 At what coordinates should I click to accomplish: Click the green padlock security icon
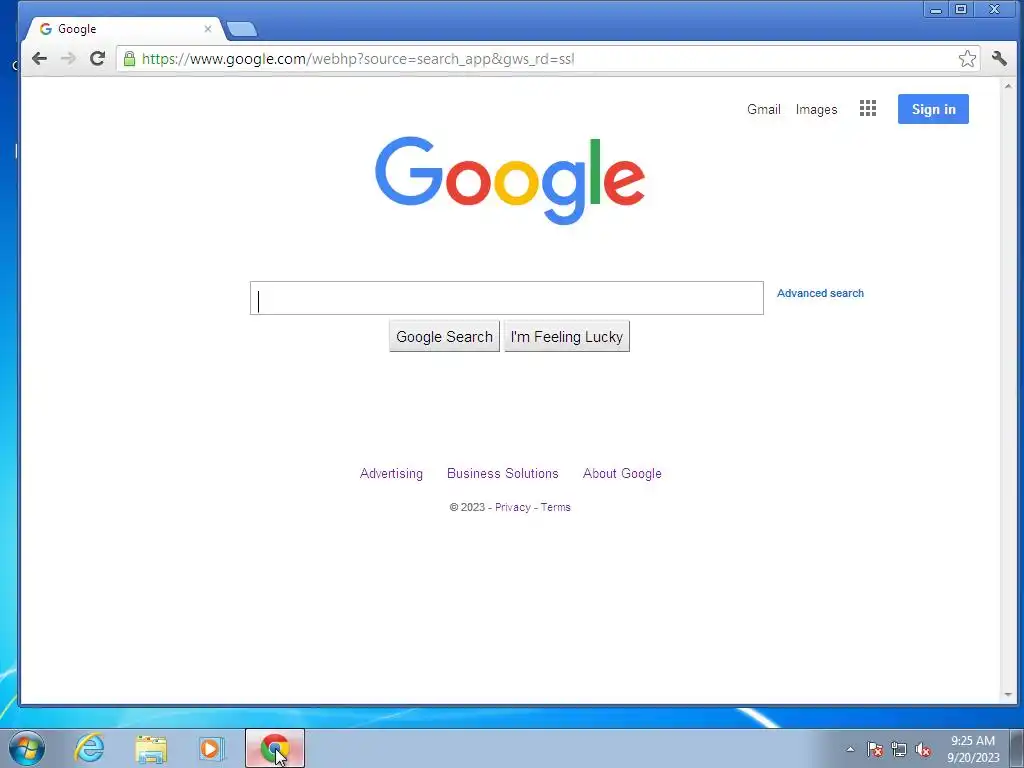click(129, 59)
